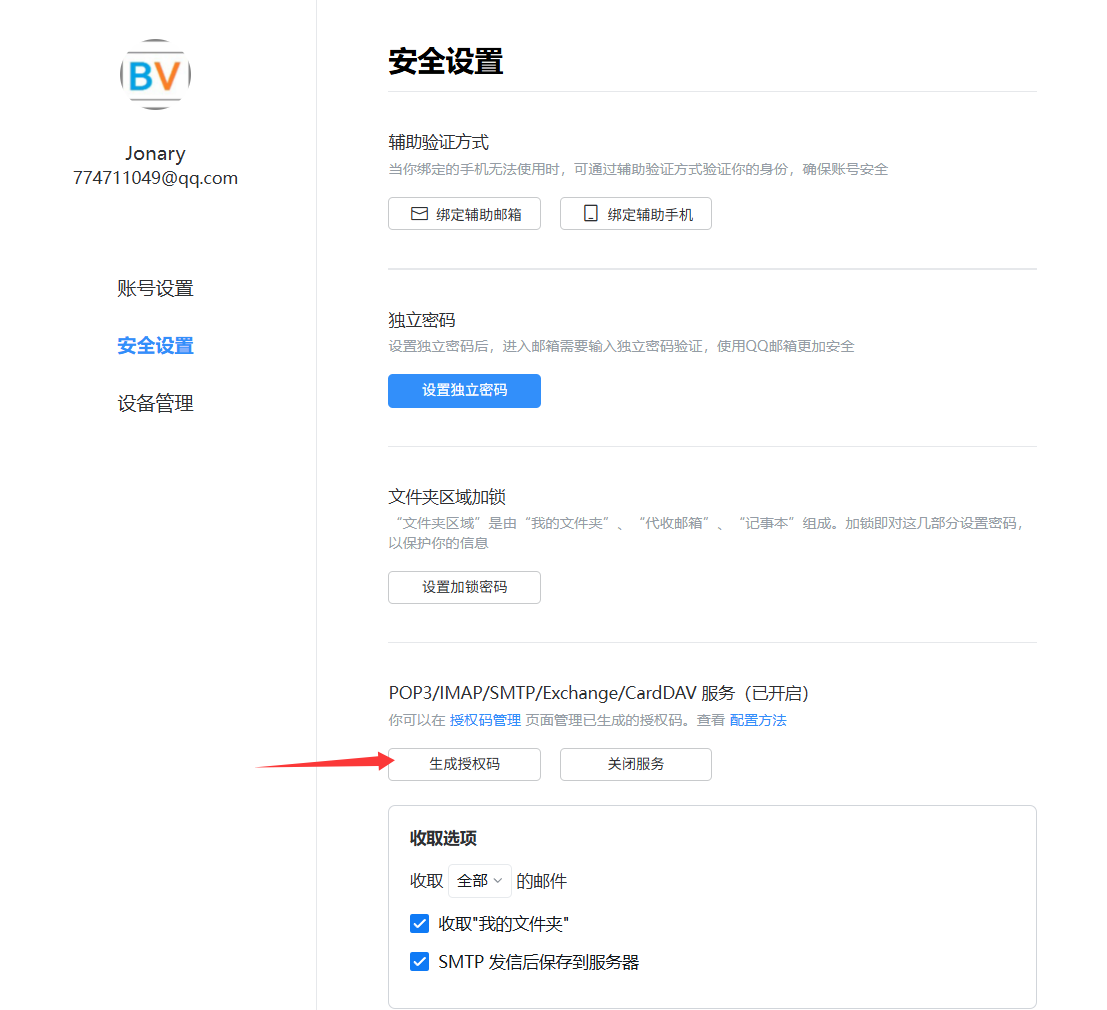Click the 辅助验证方式 section title
Screen dimensions: 1107x1010
[x=438, y=143]
